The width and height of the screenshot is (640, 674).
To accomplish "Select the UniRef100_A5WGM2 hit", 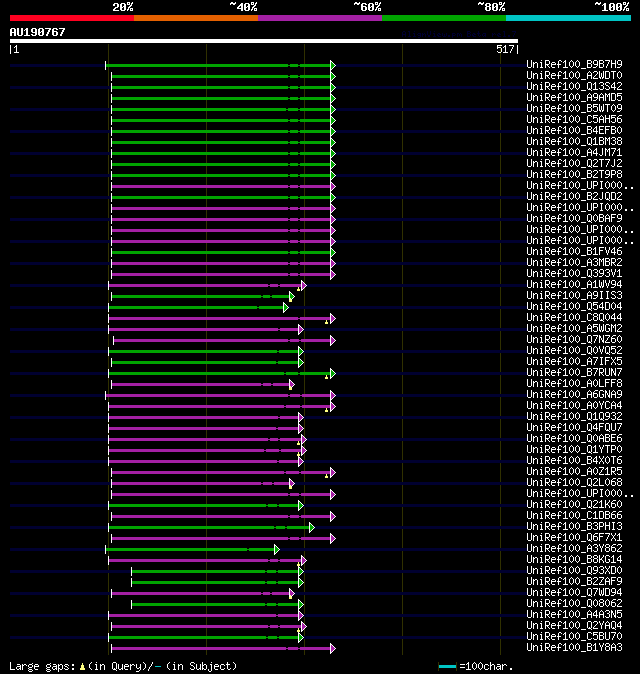I will [574, 328].
